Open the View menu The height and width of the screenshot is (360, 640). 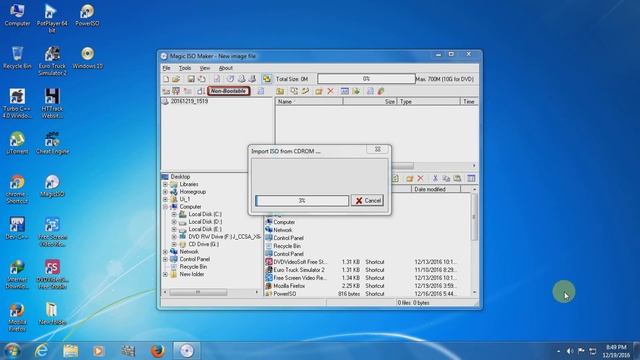coord(204,68)
